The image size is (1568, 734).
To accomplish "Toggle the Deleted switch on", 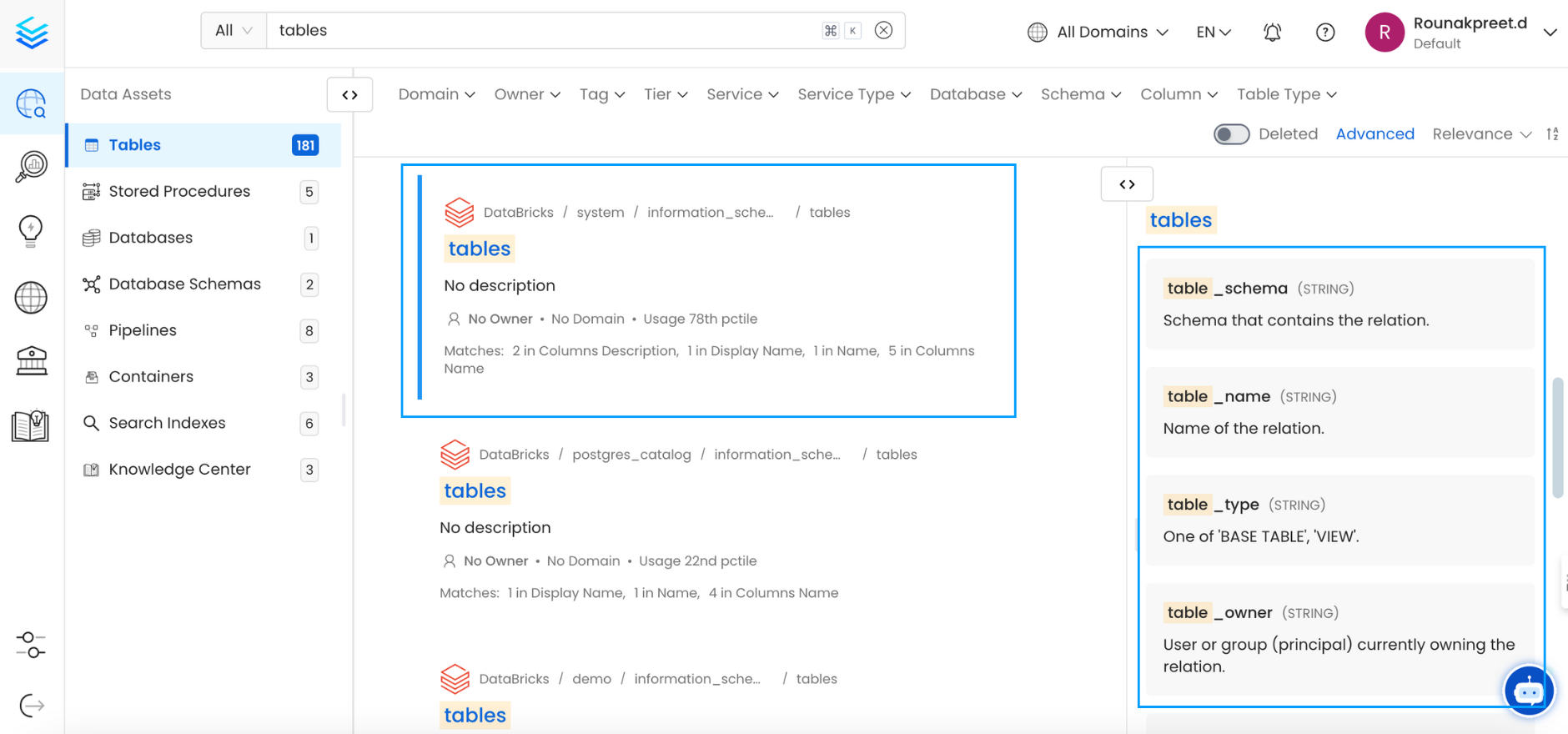I will (x=1231, y=134).
